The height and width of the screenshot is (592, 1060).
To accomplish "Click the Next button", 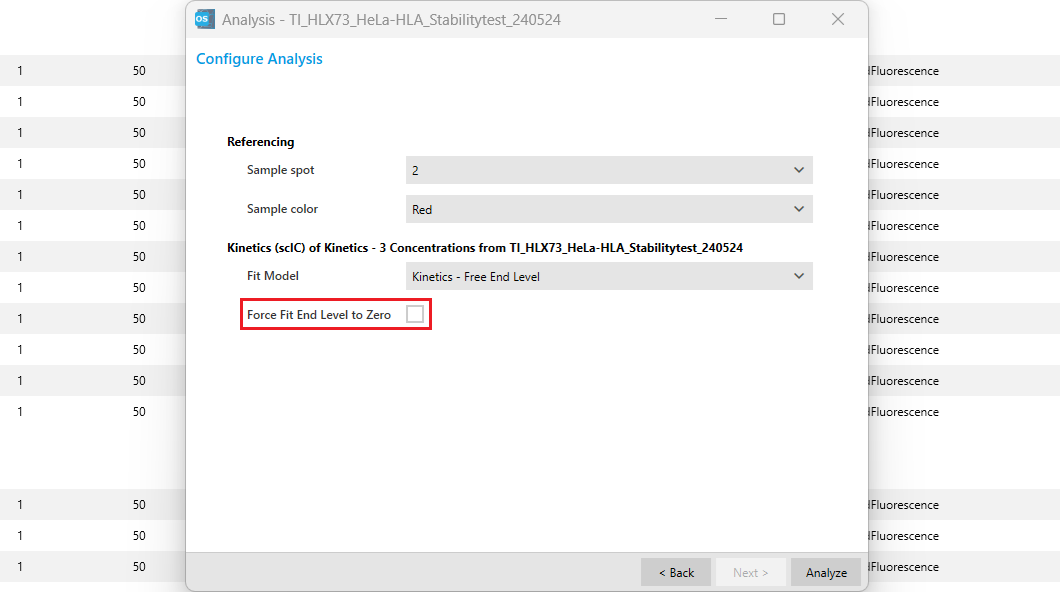I will tap(750, 573).
